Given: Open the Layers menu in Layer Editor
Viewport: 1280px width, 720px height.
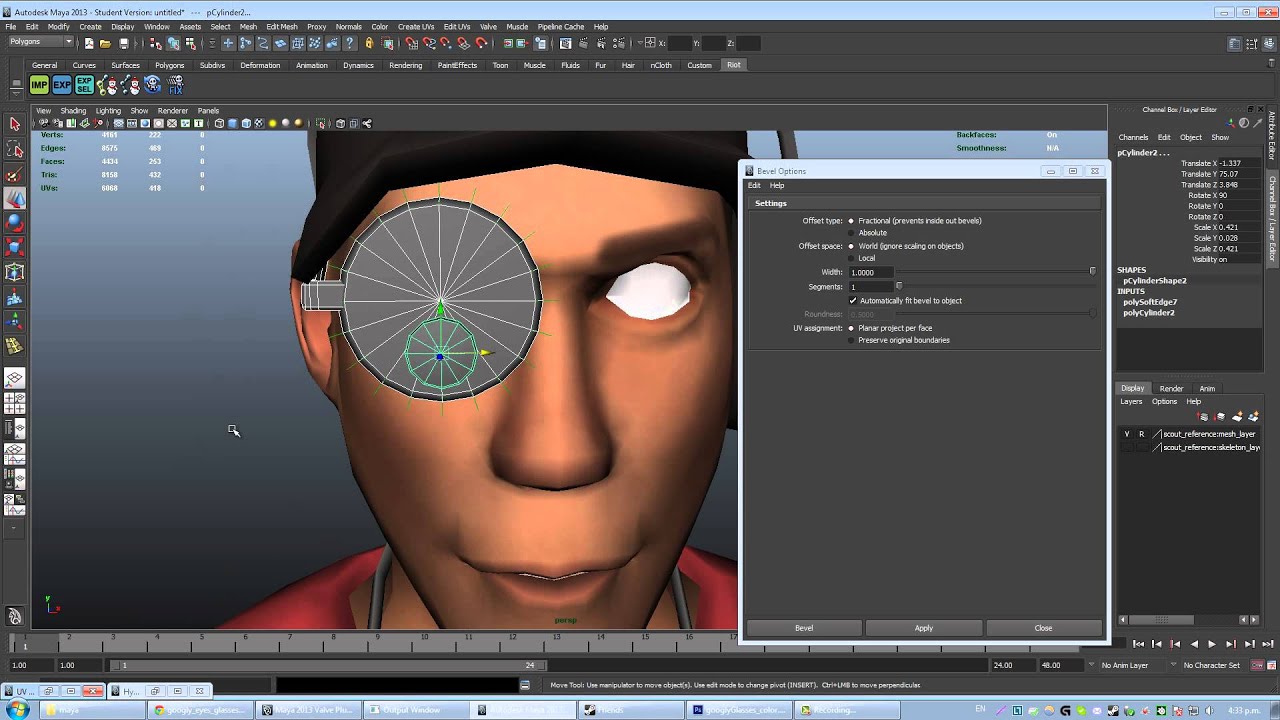Looking at the screenshot, I should click(x=1131, y=402).
